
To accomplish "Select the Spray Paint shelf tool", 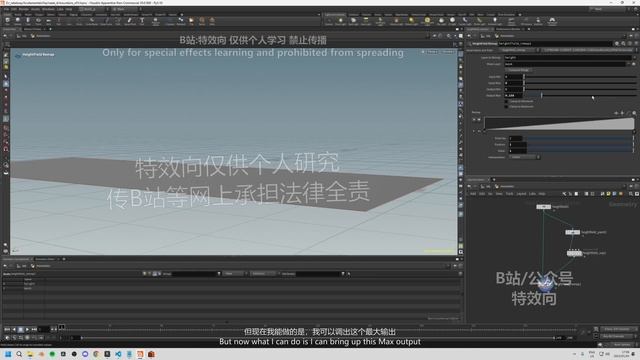I will coord(130,21).
